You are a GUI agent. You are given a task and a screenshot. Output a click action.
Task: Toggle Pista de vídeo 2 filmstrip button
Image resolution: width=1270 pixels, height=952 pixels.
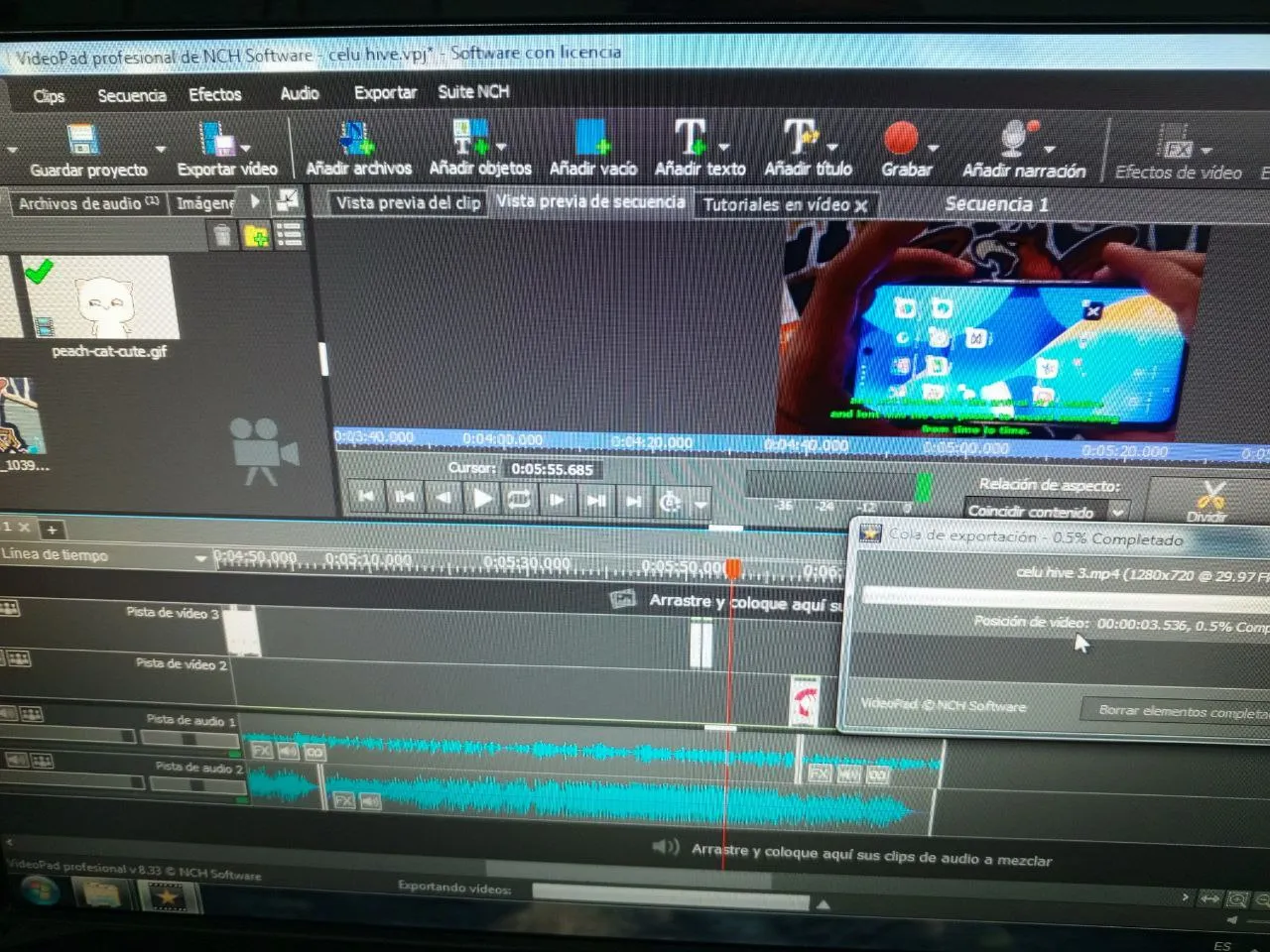coord(18,657)
